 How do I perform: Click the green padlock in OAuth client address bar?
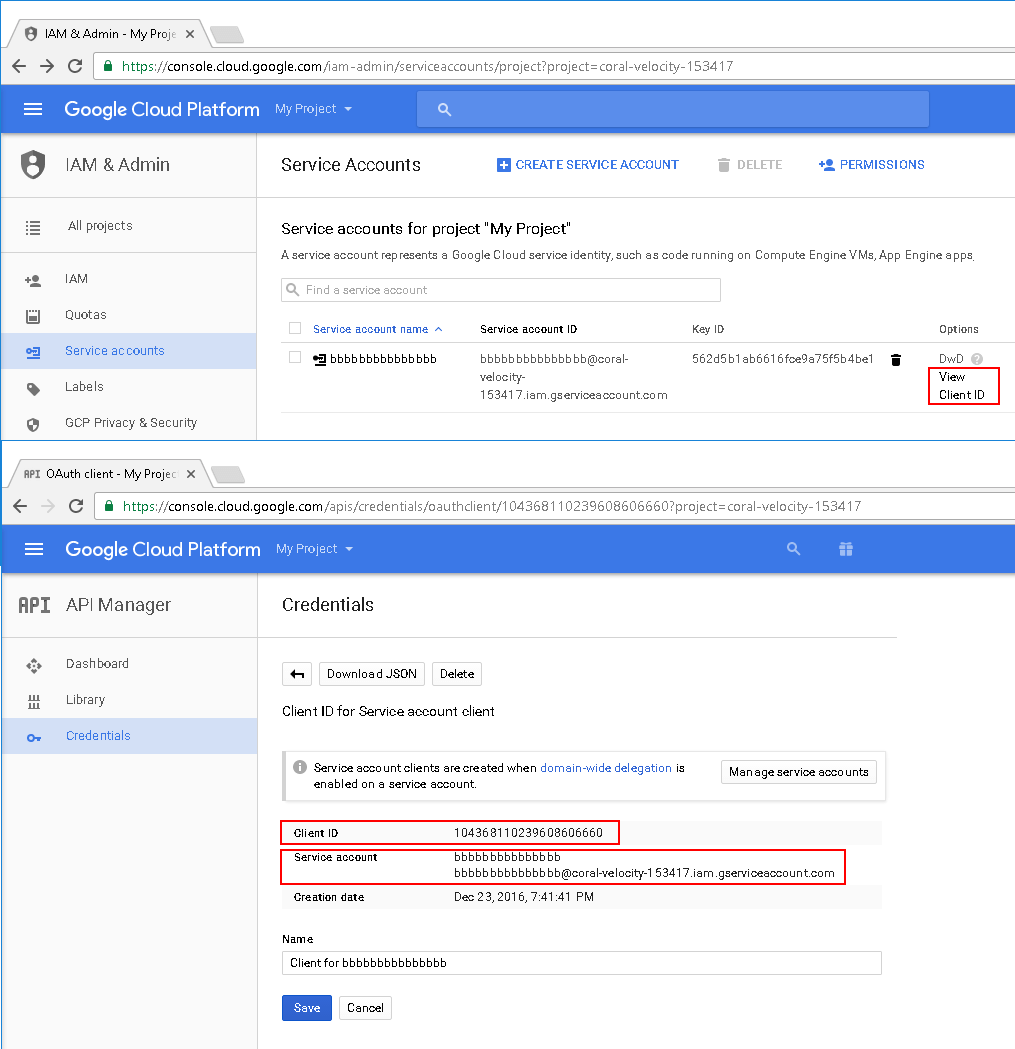click(x=109, y=506)
